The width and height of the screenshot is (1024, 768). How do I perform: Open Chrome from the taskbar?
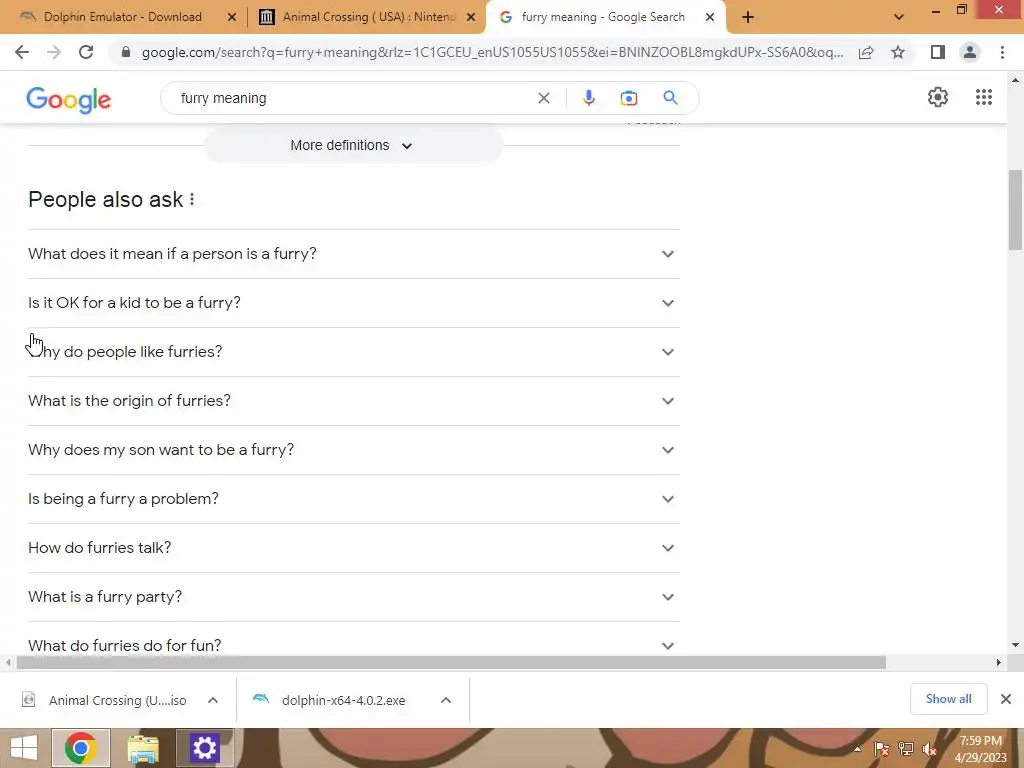pos(80,748)
